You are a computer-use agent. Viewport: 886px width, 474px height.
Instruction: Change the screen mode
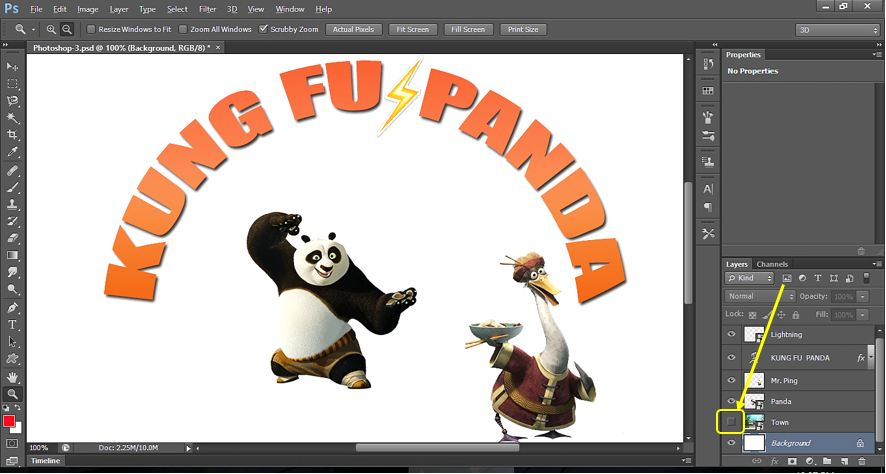pos(12,461)
